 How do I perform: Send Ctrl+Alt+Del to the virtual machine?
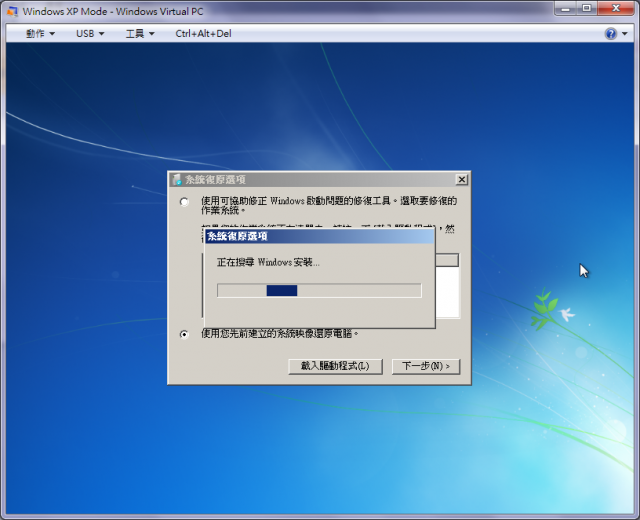point(203,33)
